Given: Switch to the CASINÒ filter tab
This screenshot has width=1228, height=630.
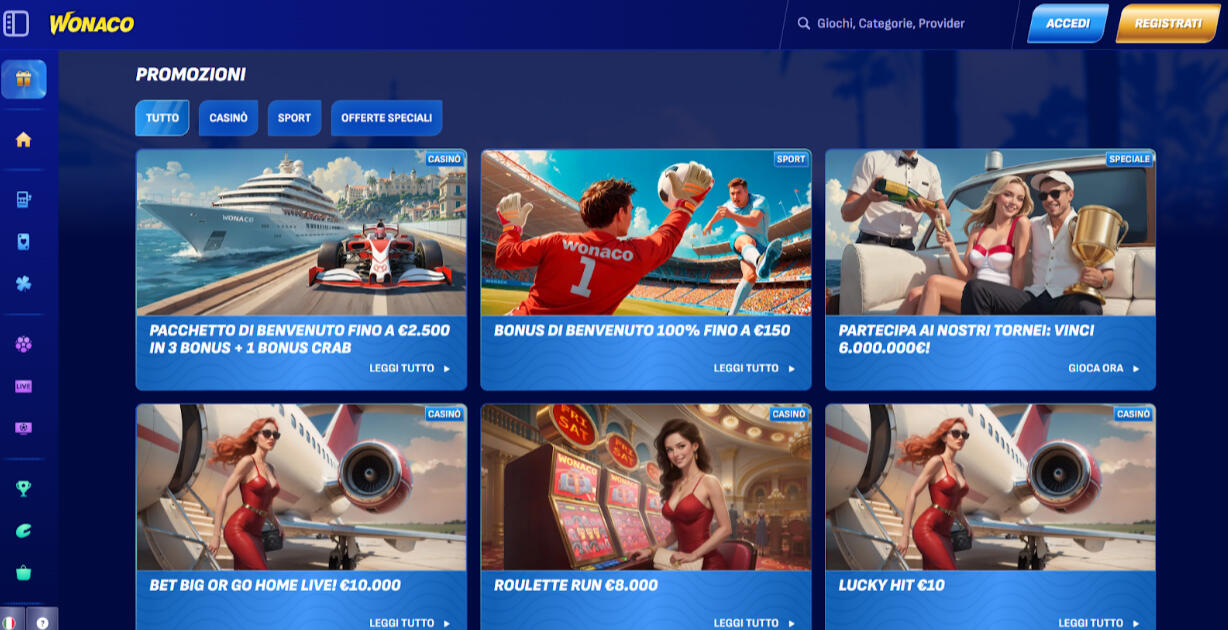Looking at the screenshot, I should pyautogui.click(x=228, y=118).
